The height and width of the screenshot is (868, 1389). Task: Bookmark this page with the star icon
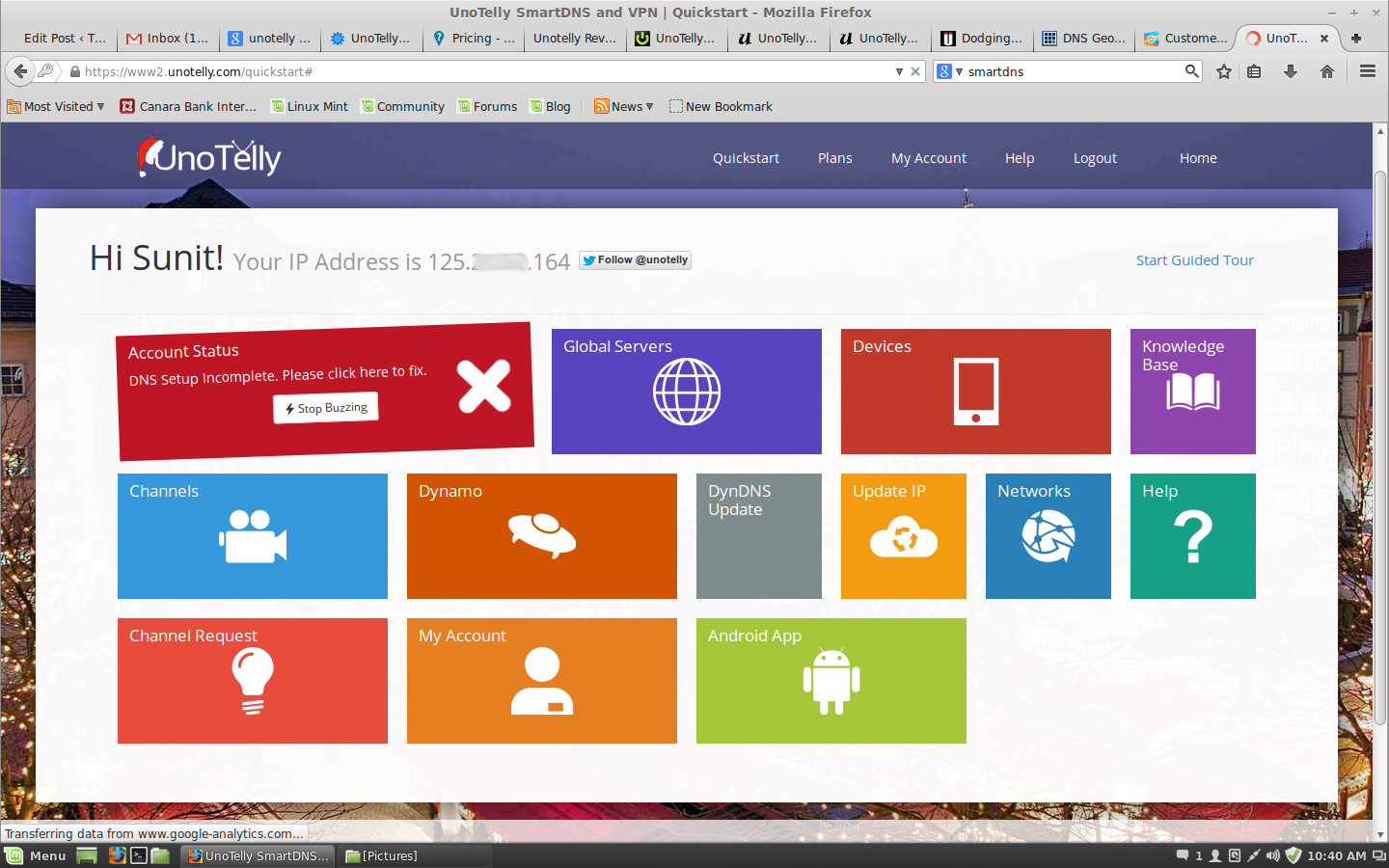(x=1224, y=71)
